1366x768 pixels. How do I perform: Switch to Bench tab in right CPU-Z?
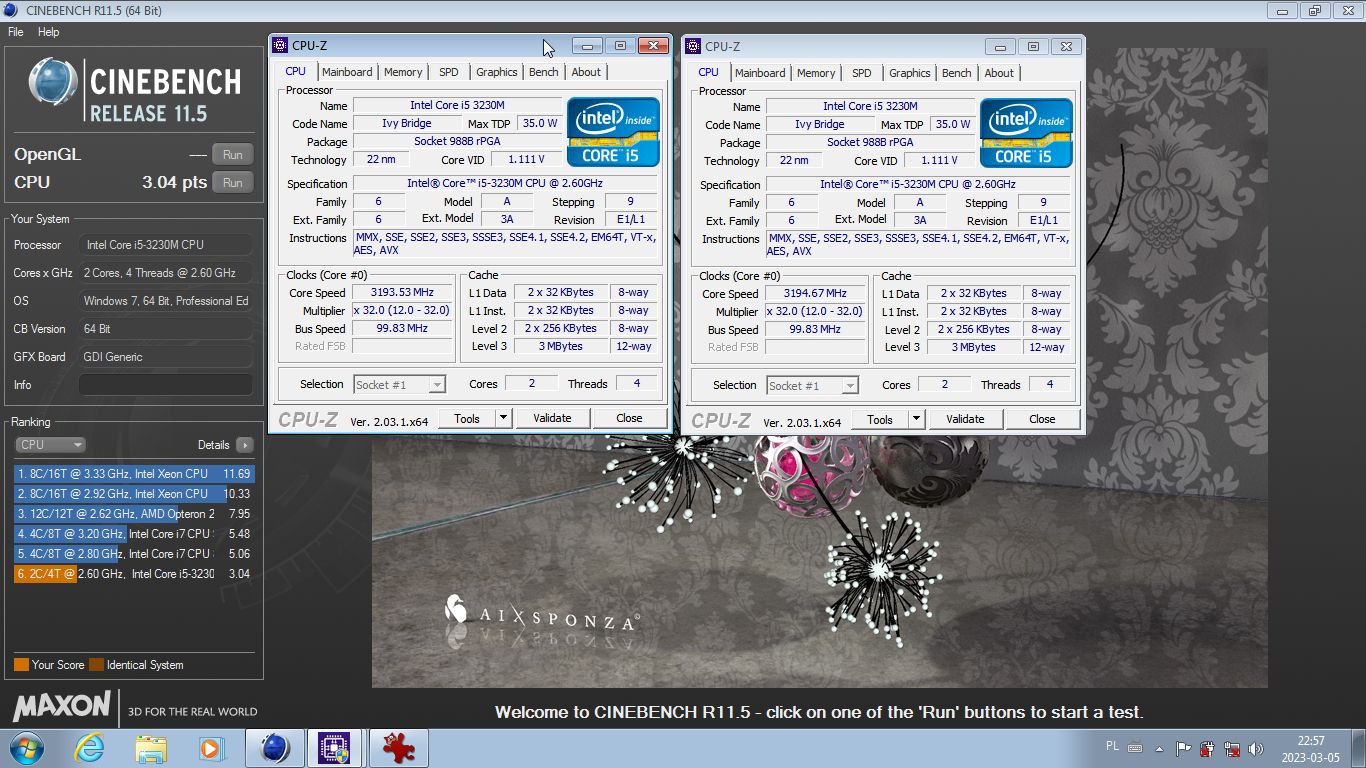(x=957, y=73)
